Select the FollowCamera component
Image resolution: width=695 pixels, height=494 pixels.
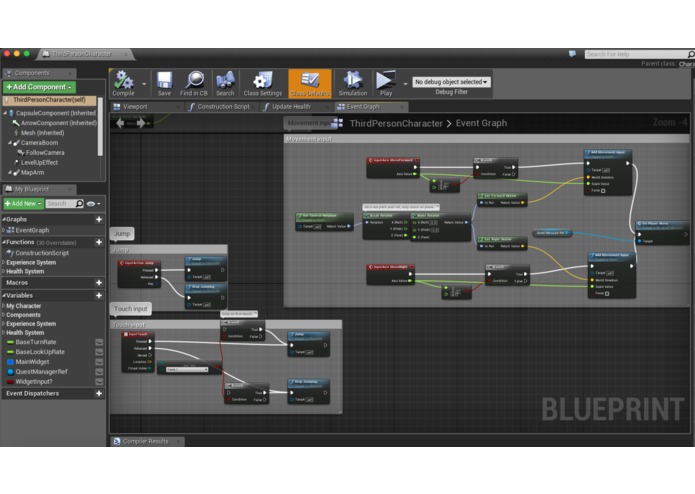tap(45, 153)
